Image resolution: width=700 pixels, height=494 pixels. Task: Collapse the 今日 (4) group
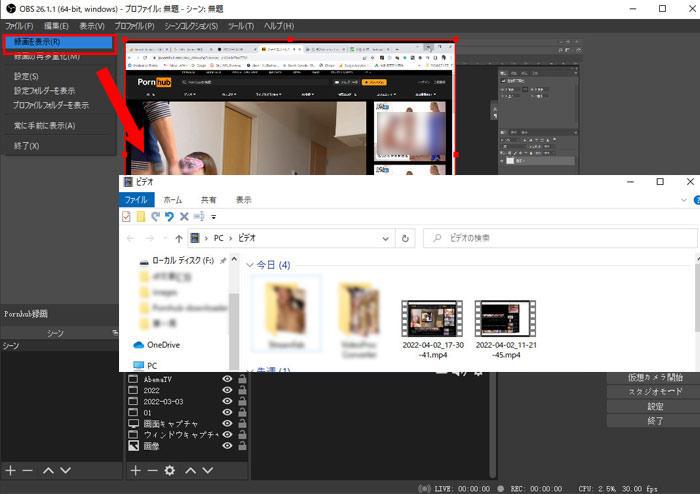coord(250,265)
